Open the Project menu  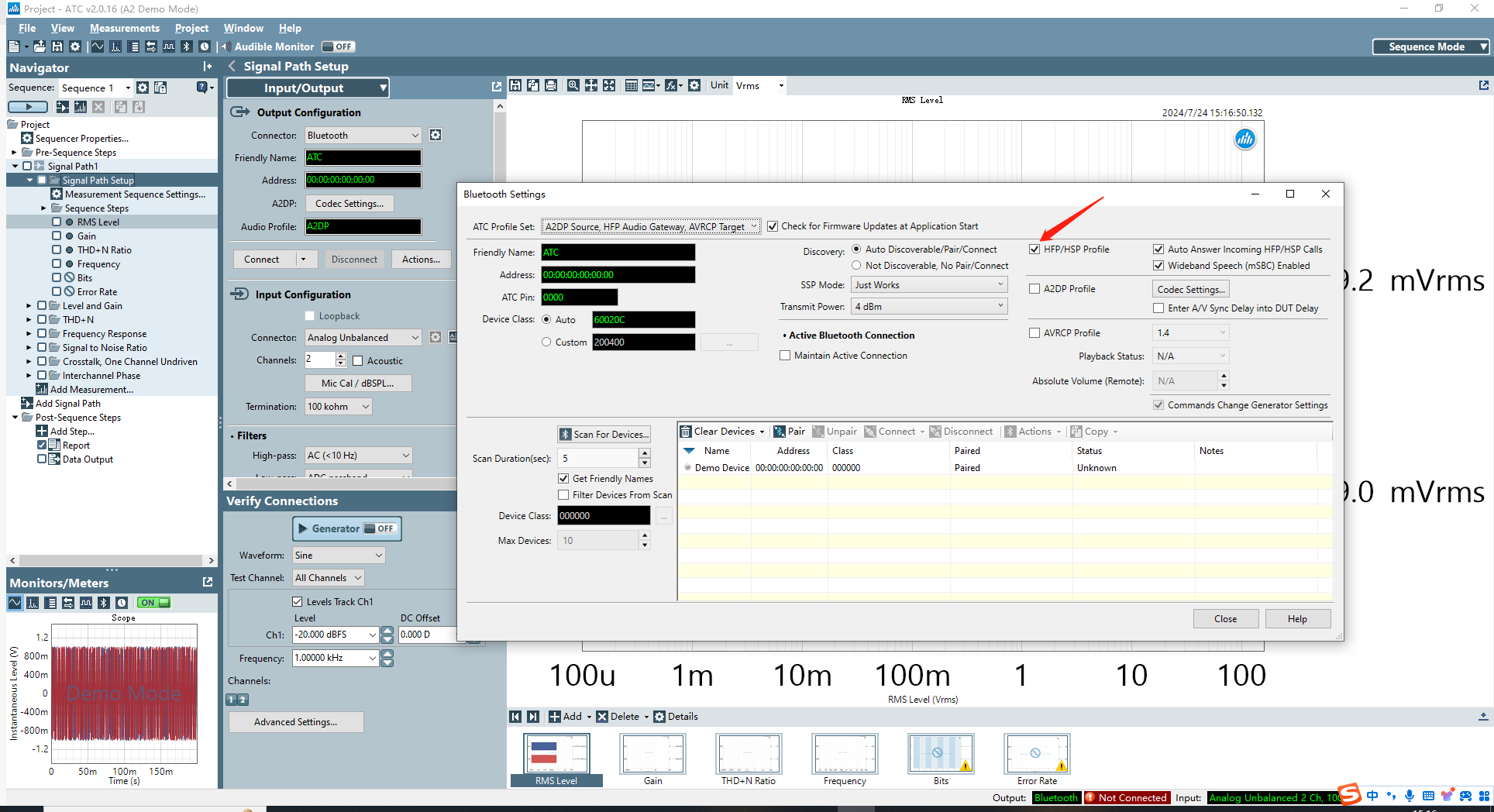coord(191,28)
